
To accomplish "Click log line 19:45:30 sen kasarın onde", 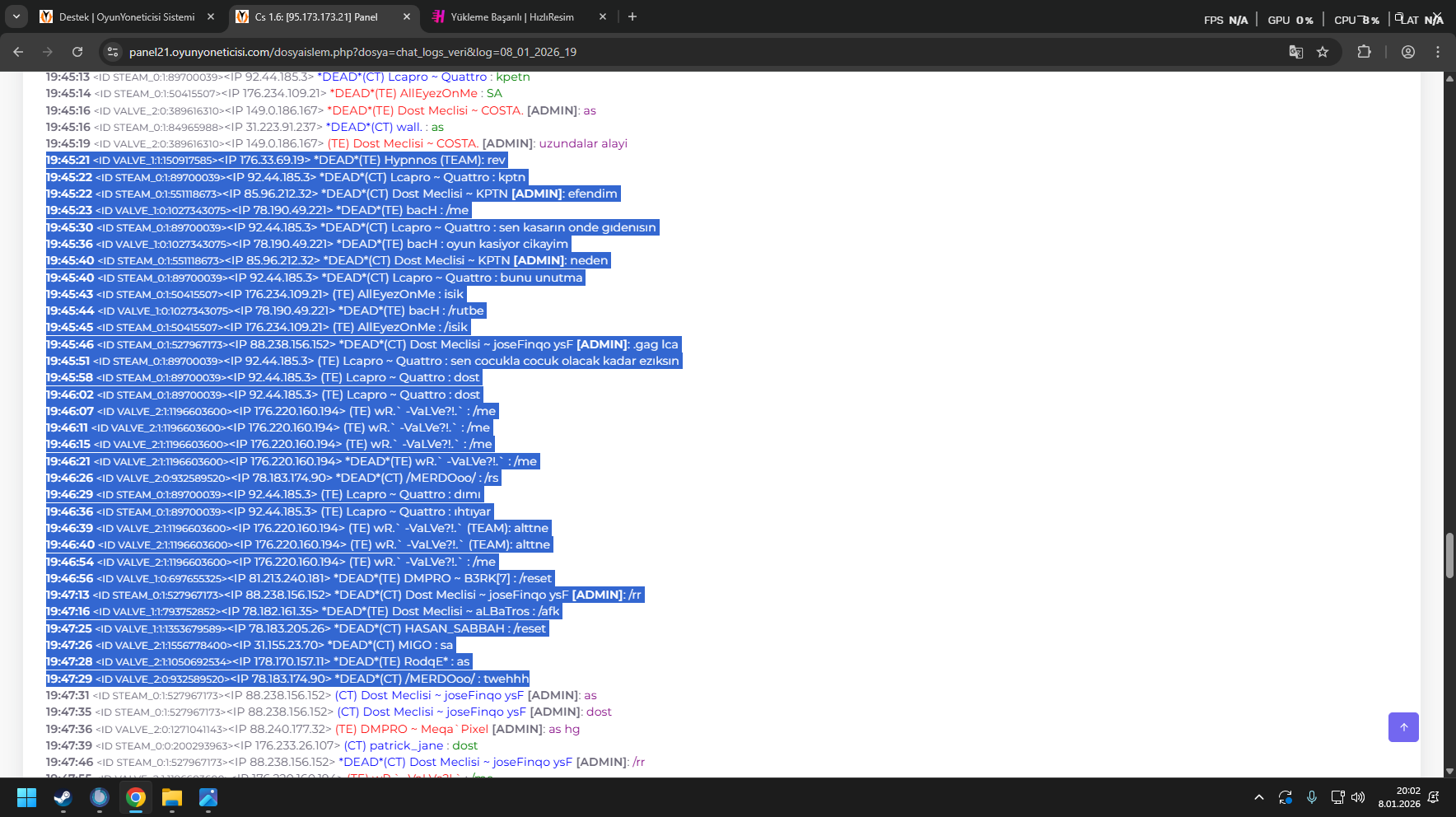I will (352, 227).
